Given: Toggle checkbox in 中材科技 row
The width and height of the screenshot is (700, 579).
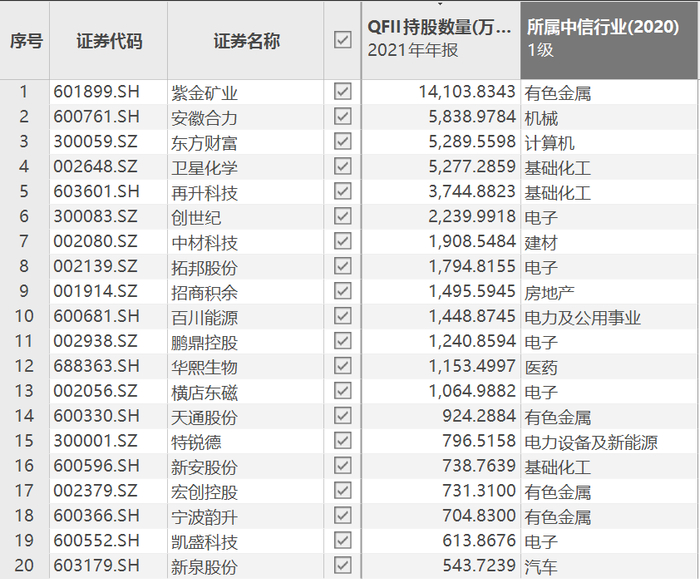Looking at the screenshot, I should pyautogui.click(x=342, y=242).
